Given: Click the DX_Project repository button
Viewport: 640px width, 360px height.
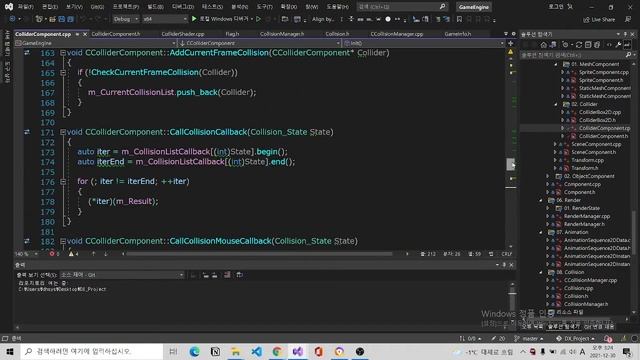Looking at the screenshot, I should click(575, 338).
